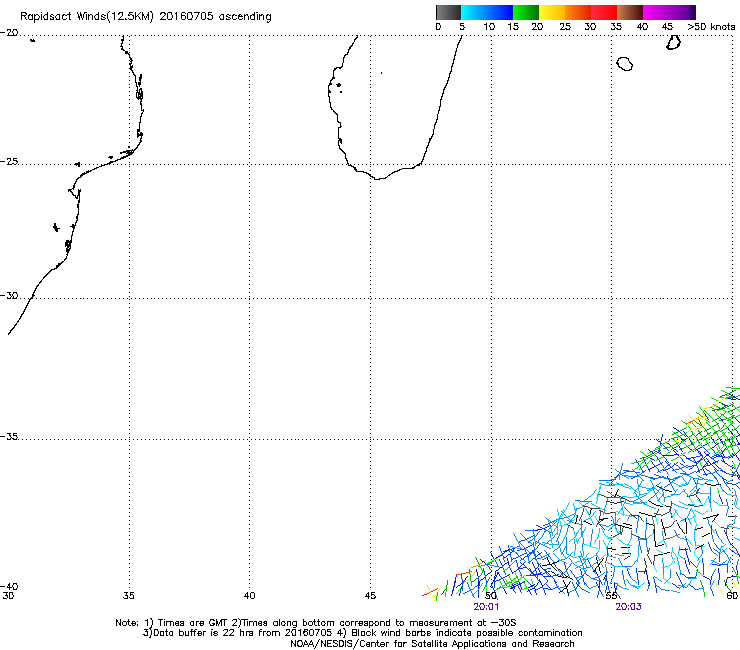Click the -20 latitude axis label

point(9,33)
